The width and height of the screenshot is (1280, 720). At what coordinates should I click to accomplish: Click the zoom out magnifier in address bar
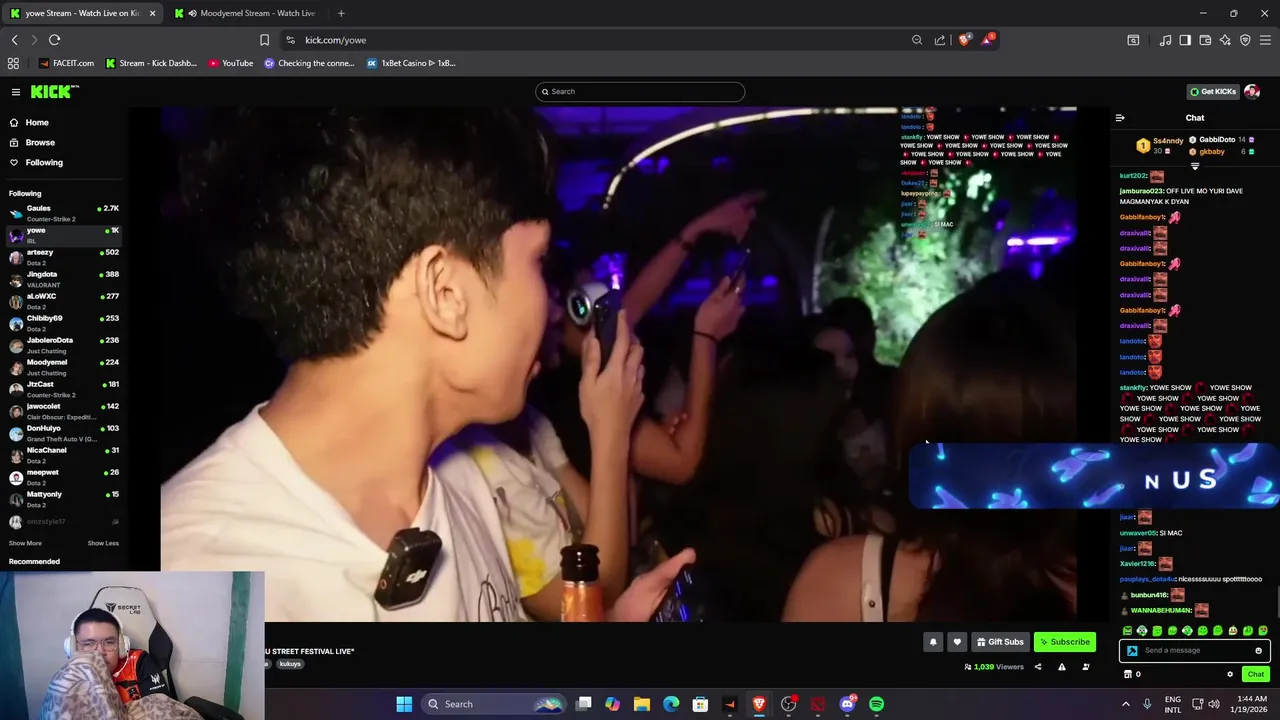coord(917,40)
